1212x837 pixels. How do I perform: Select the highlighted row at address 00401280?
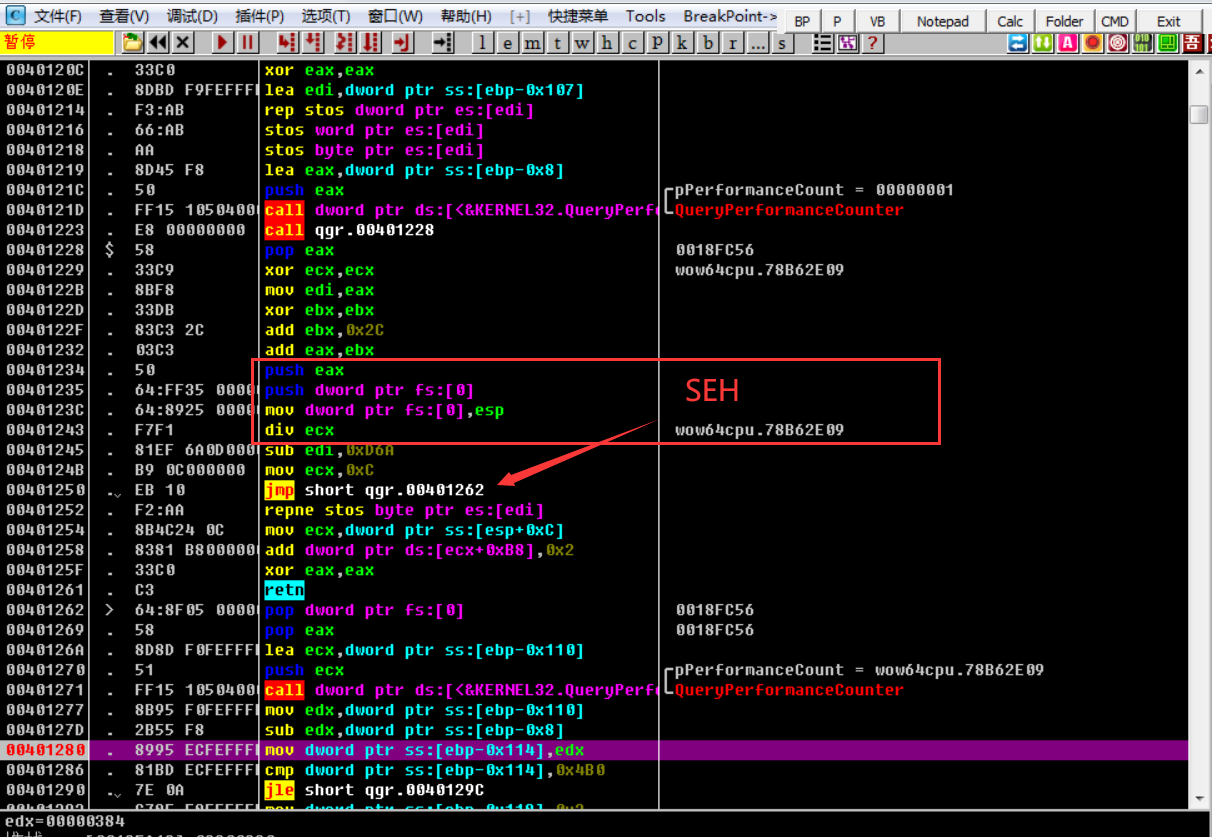coord(596,750)
